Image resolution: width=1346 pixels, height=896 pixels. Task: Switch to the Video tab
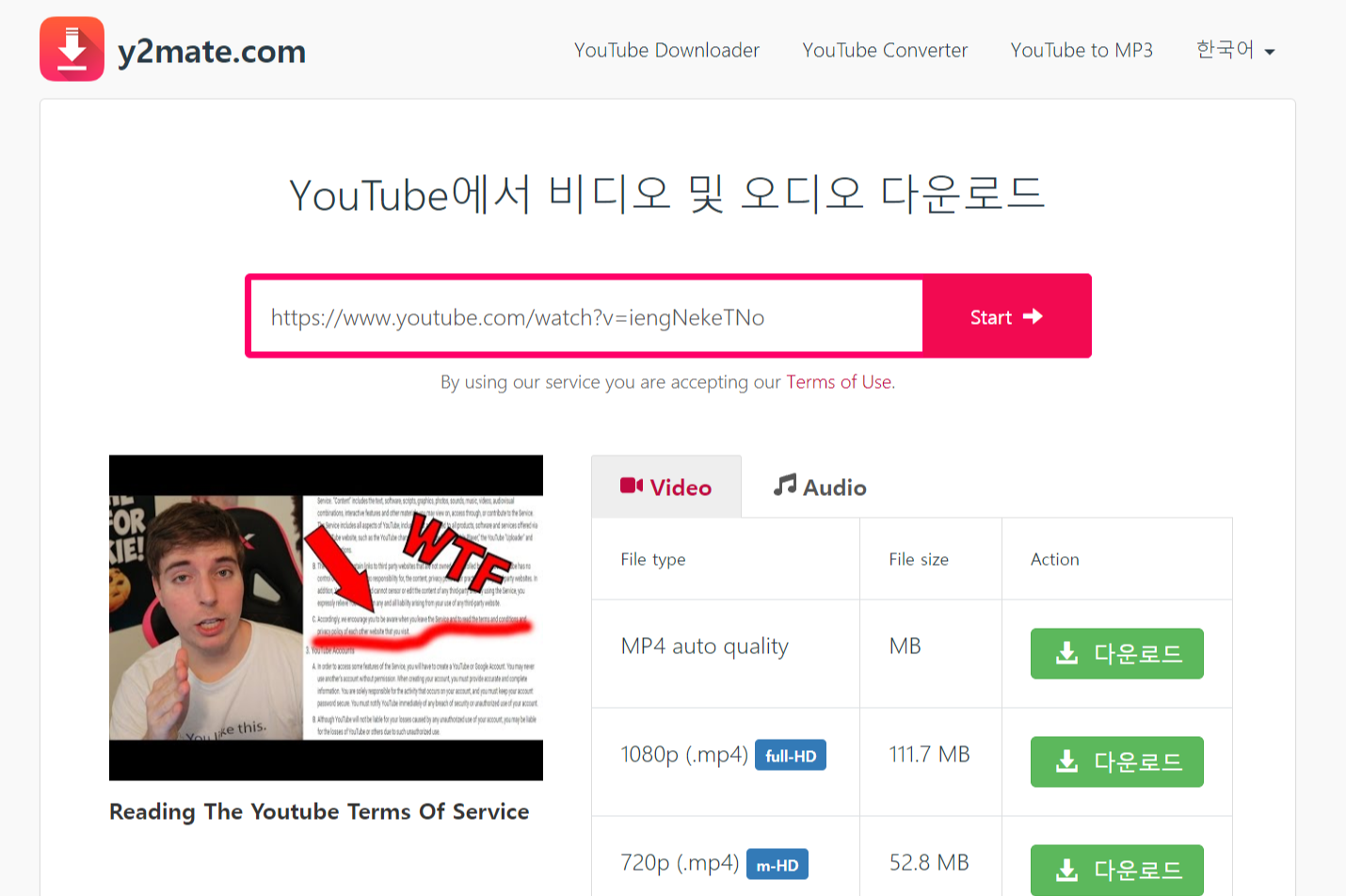click(666, 487)
